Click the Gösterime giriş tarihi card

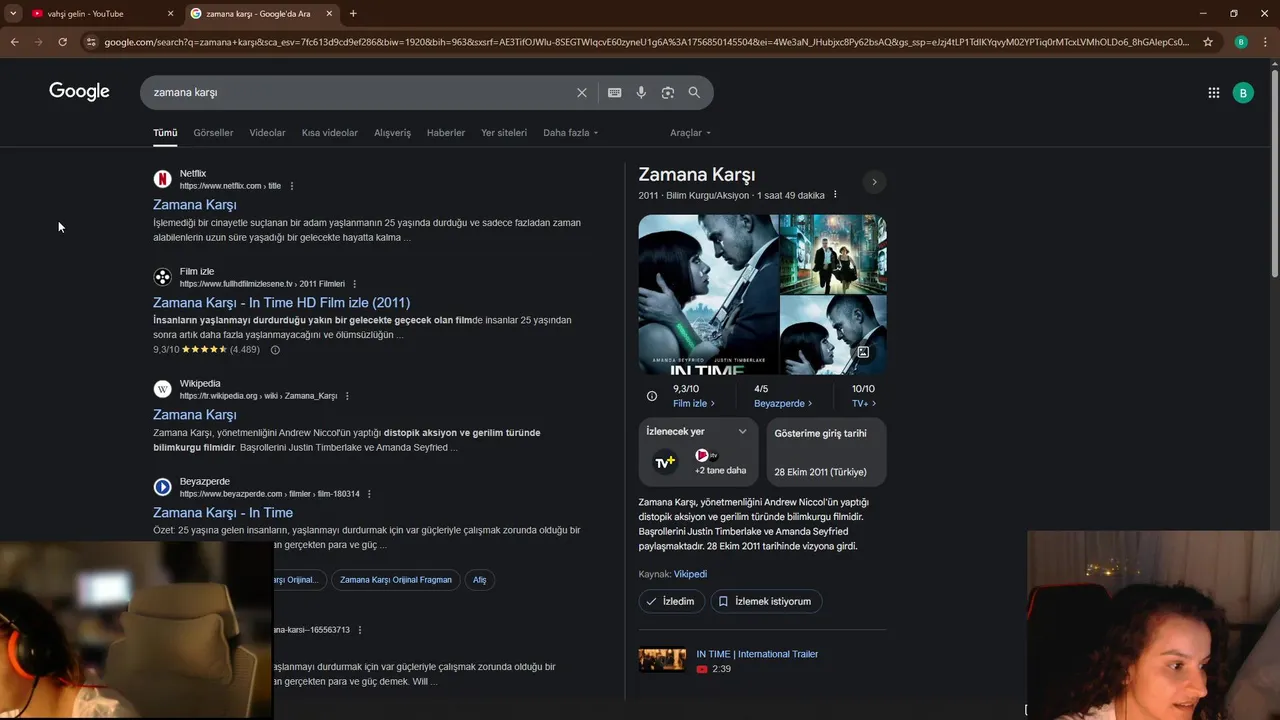tap(827, 452)
